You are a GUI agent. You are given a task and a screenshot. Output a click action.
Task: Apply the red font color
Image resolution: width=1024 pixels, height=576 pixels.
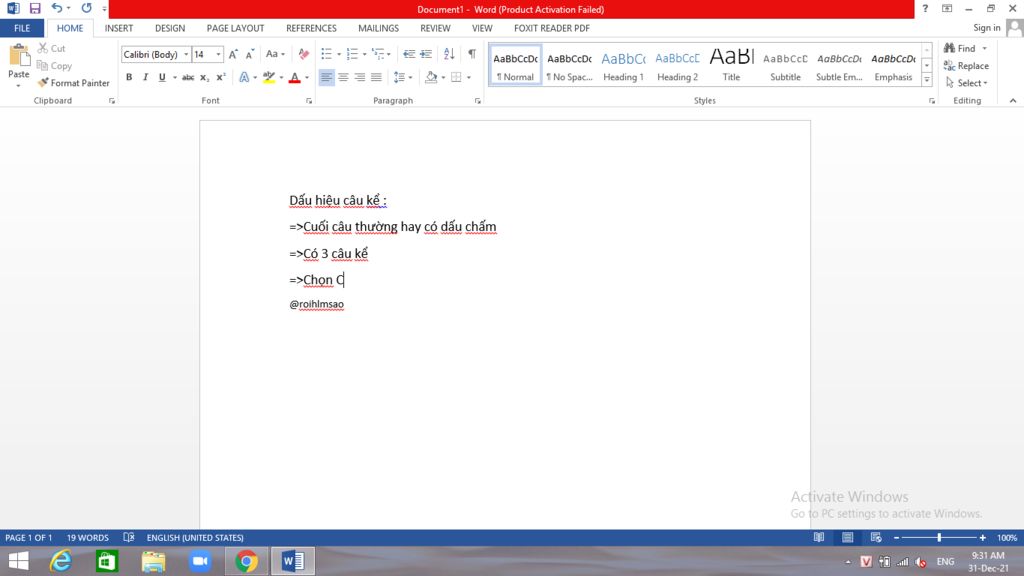coord(295,77)
